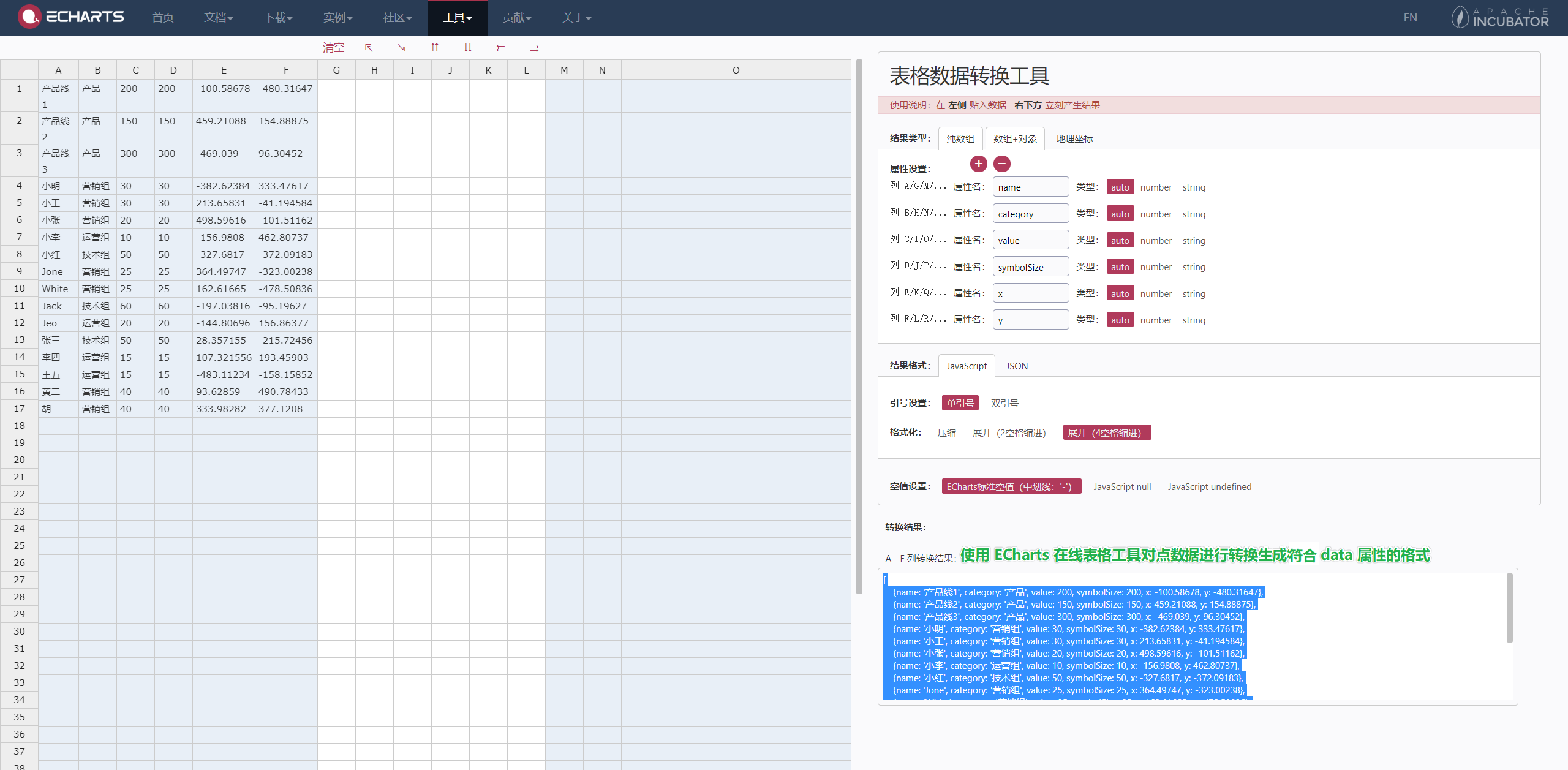Click cell containing -480.31647

coord(286,96)
